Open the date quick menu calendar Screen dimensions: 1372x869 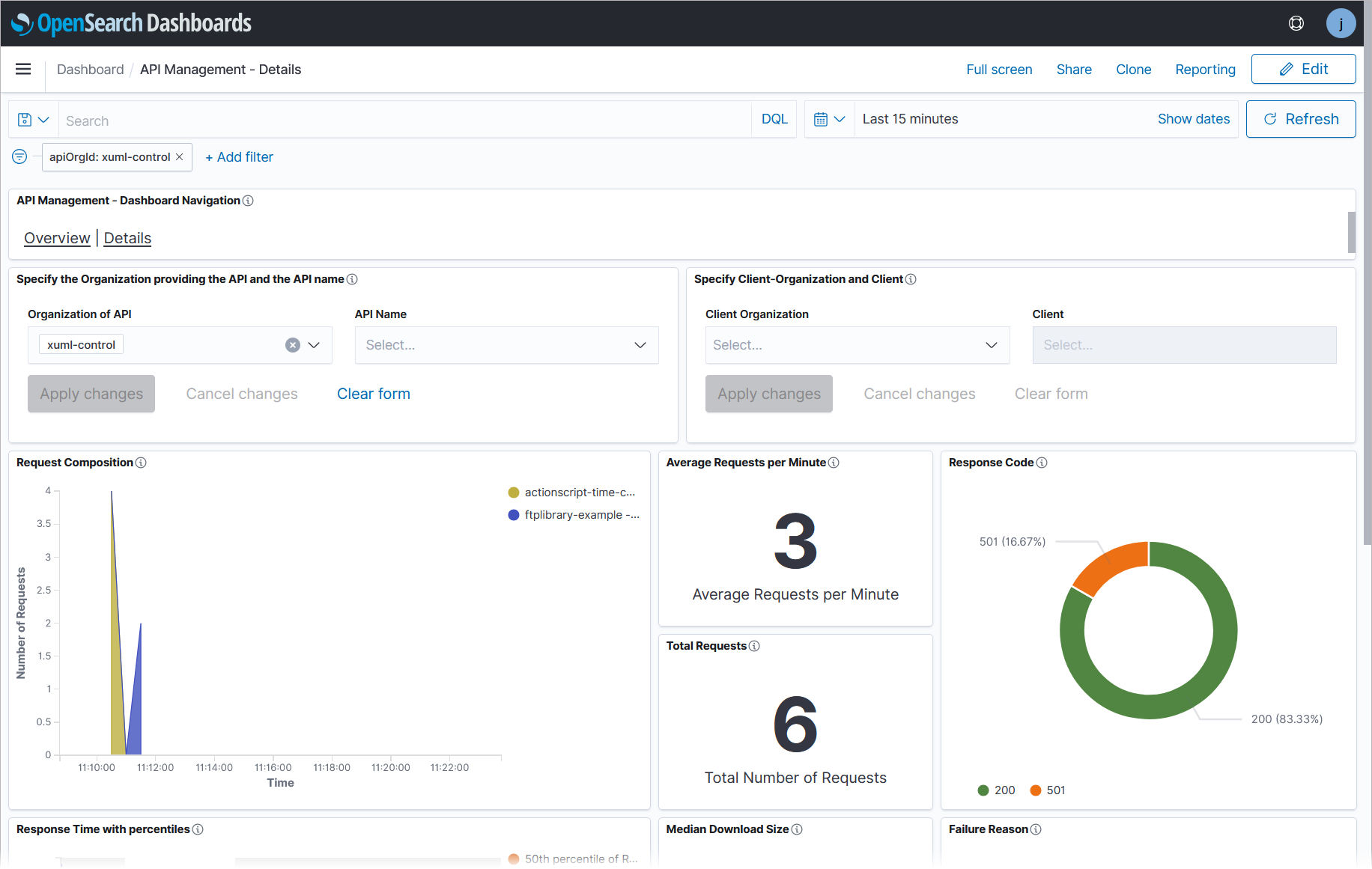pyautogui.click(x=829, y=120)
